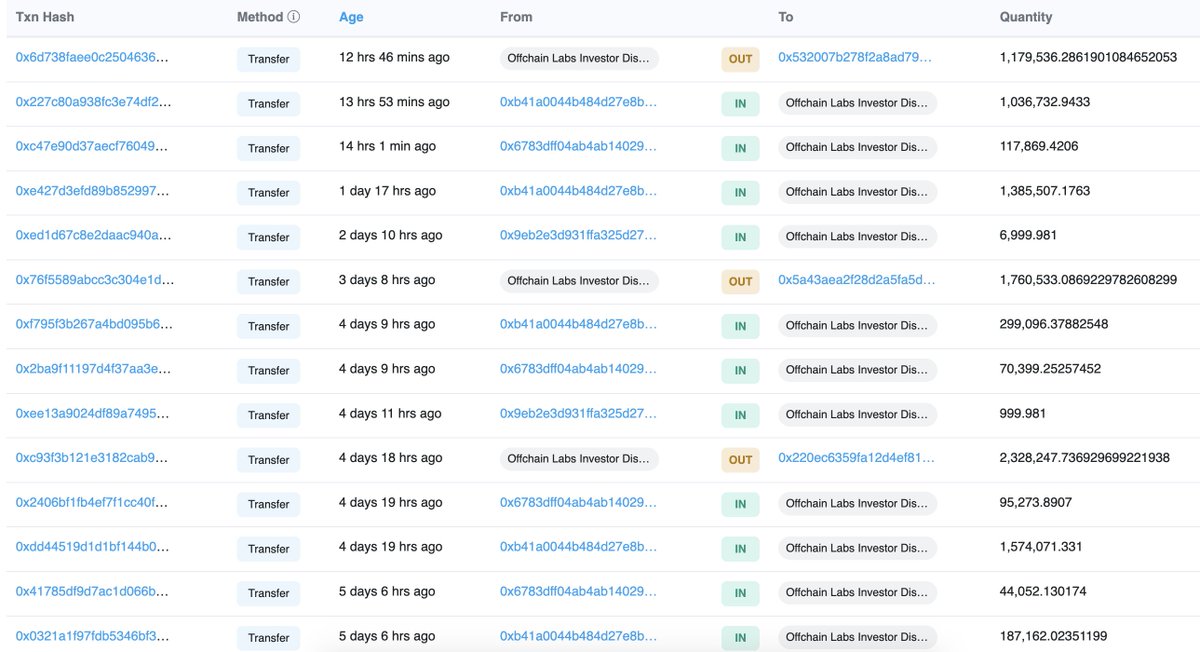The height and width of the screenshot is (652, 1200).
Task: Open sender 0x9eb2e3d931 in 2 days 10 hrs row
Action: 579,235
